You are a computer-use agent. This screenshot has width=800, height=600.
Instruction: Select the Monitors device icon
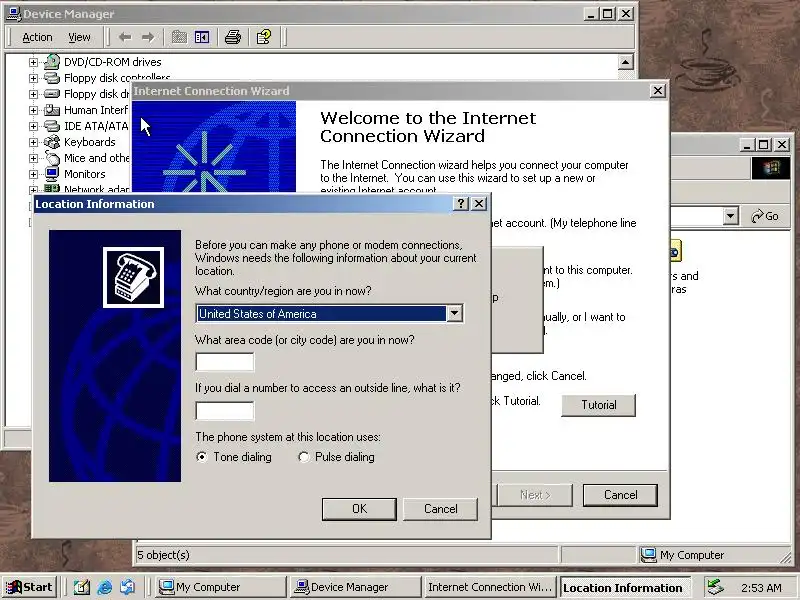[52, 174]
